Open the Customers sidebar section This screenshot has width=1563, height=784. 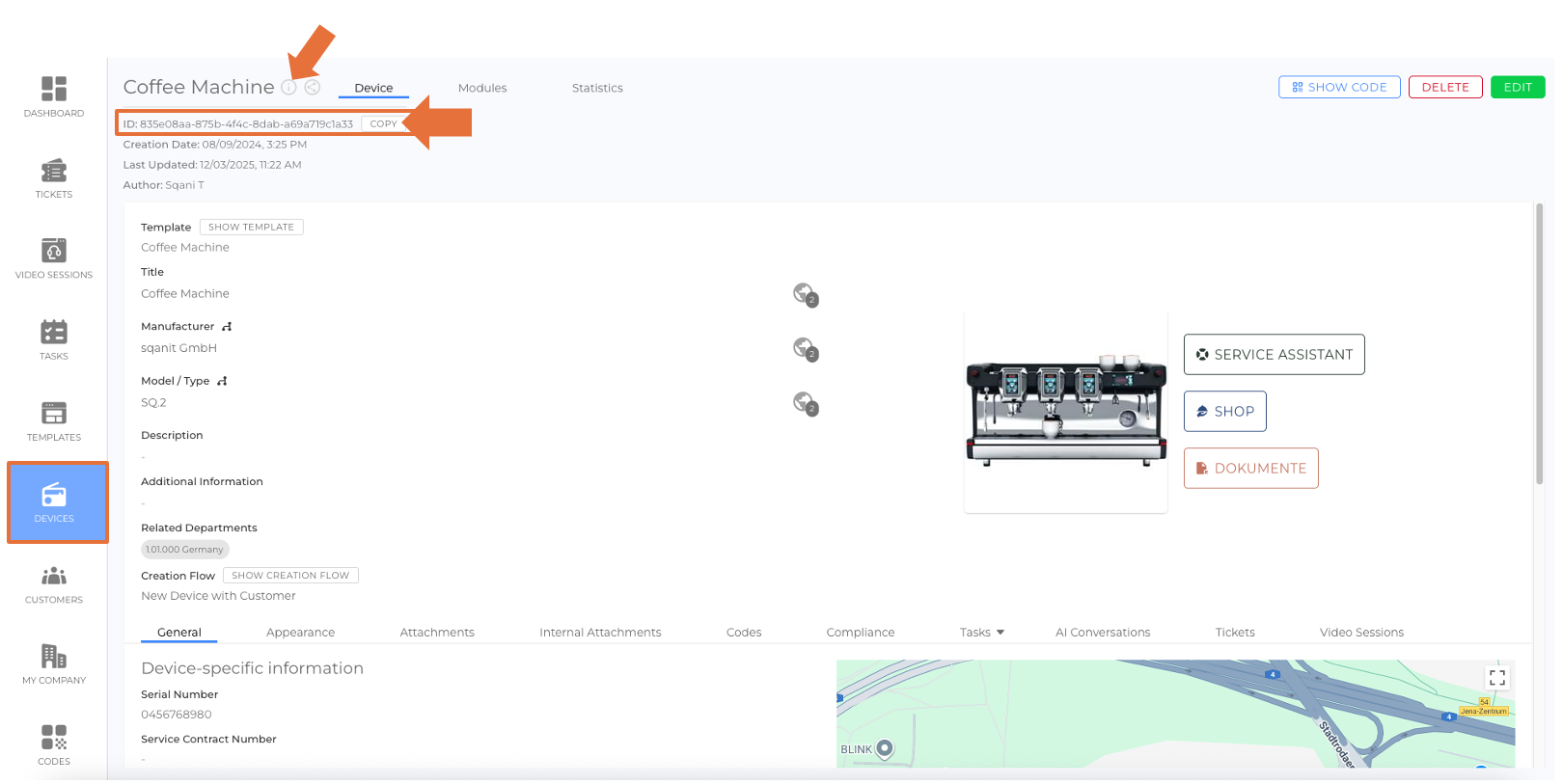coord(54,583)
